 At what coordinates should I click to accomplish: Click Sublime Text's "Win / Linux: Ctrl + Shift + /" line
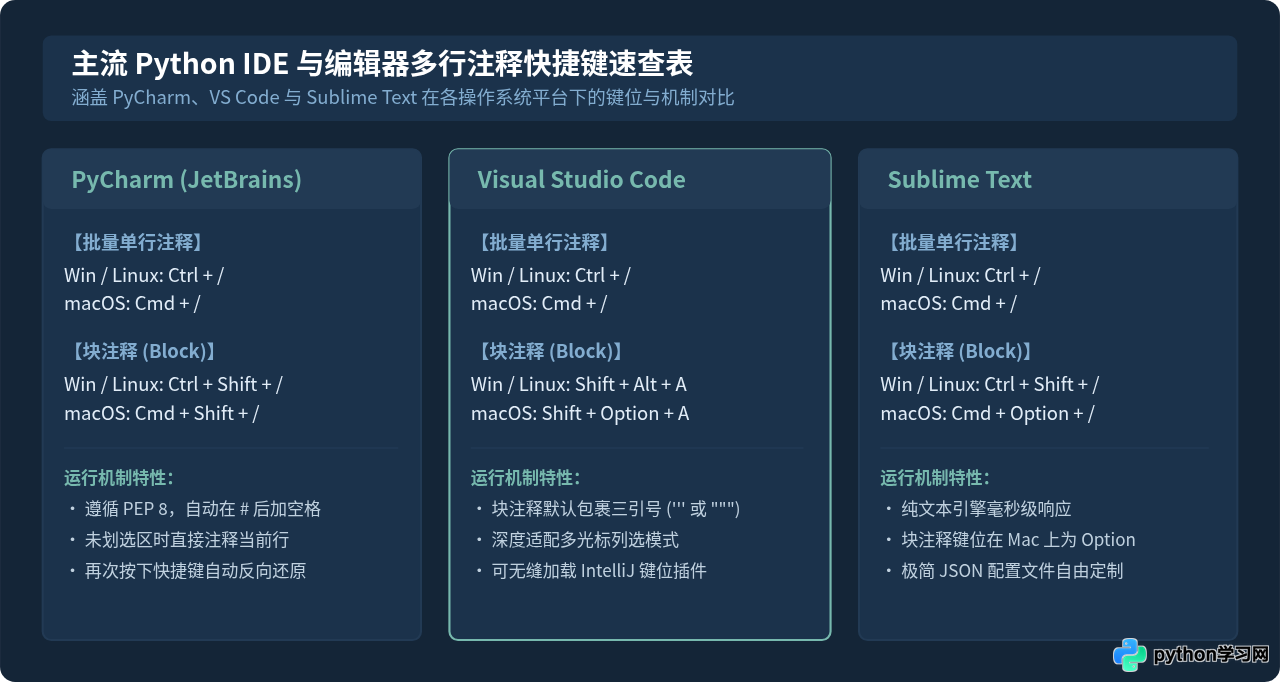[x=990, y=385]
